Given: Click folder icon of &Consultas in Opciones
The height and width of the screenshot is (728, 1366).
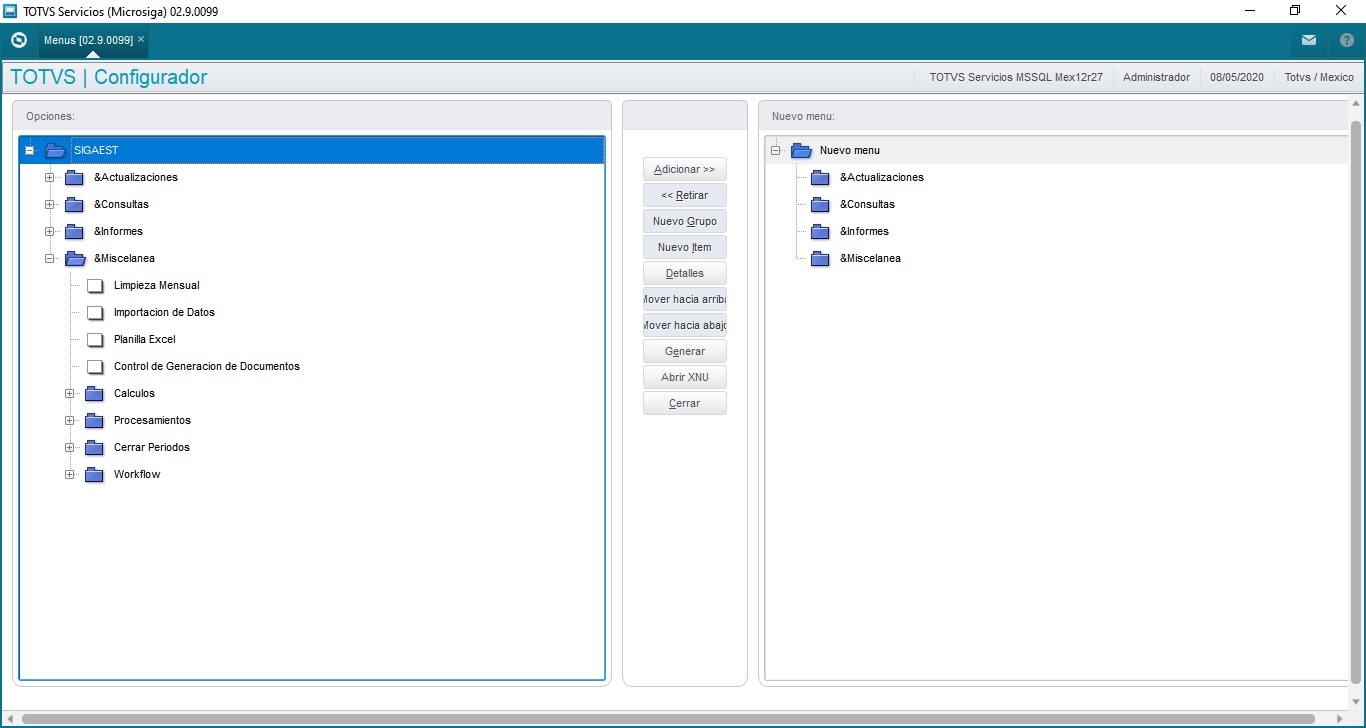Looking at the screenshot, I should [x=75, y=204].
